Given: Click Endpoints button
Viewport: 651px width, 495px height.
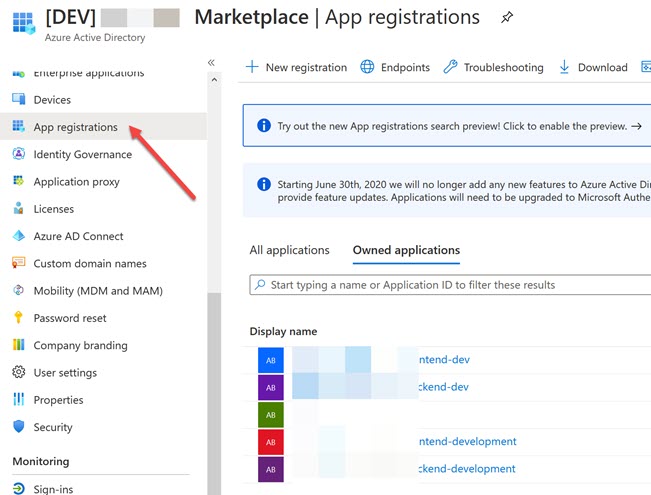Looking at the screenshot, I should tap(395, 67).
